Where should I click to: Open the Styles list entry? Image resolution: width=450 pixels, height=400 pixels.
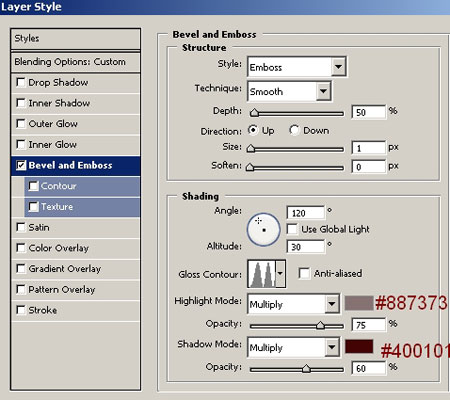pos(76,39)
